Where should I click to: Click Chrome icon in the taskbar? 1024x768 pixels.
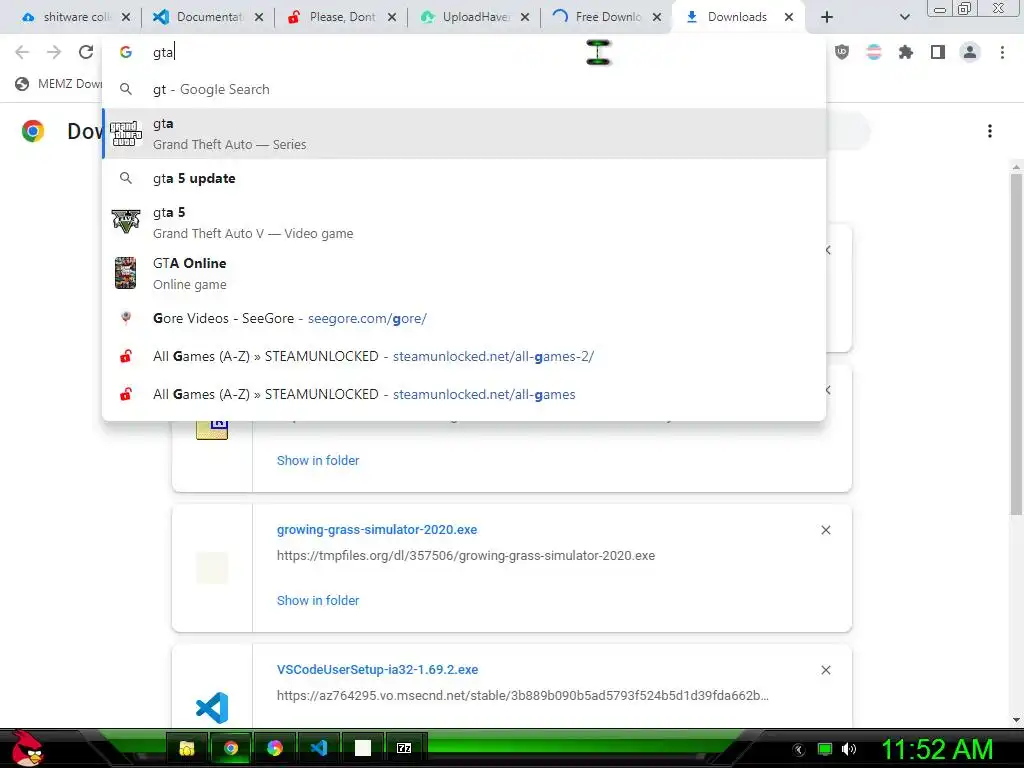click(x=231, y=748)
